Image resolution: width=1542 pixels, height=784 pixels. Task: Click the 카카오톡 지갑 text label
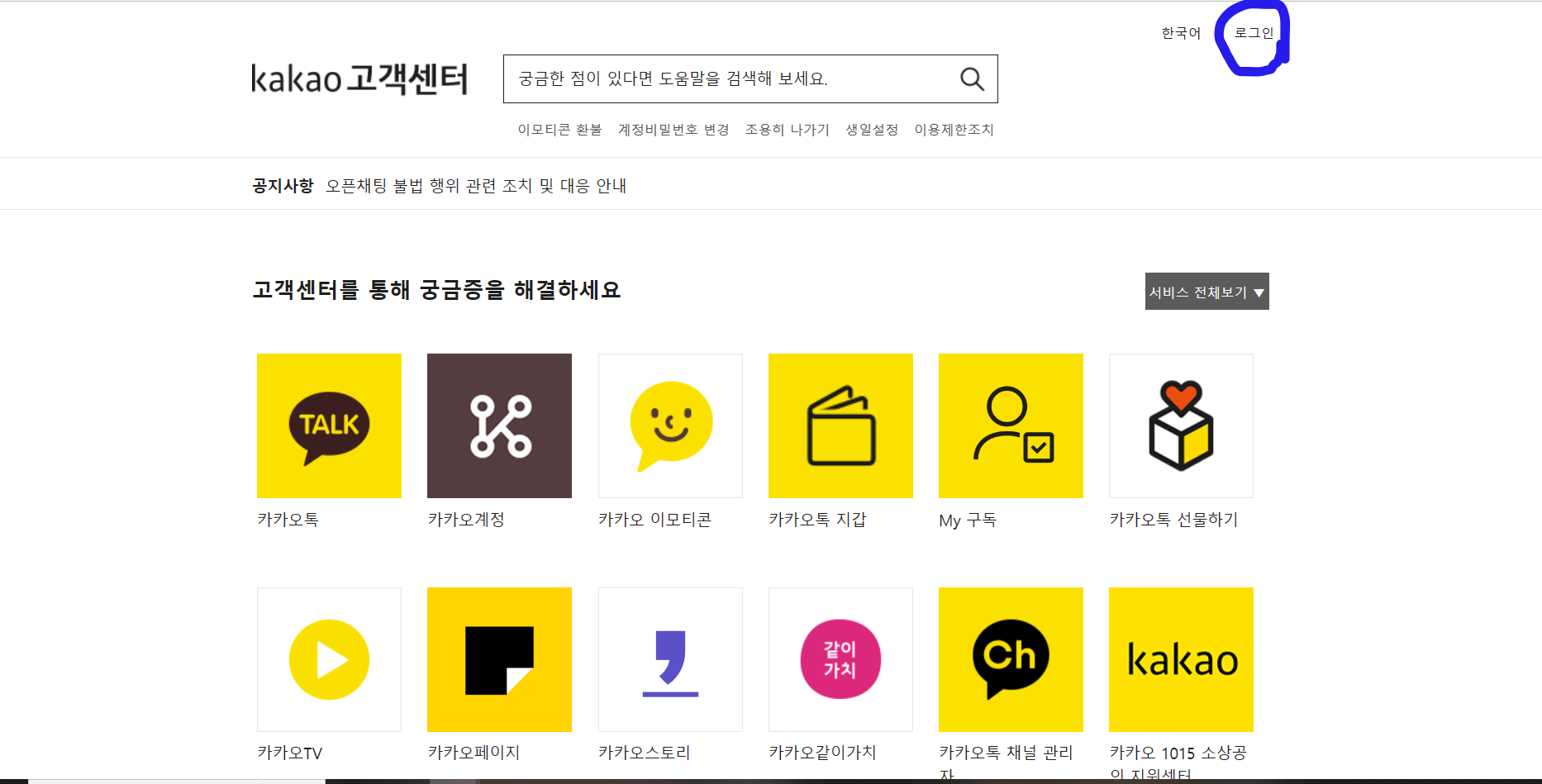click(x=817, y=520)
